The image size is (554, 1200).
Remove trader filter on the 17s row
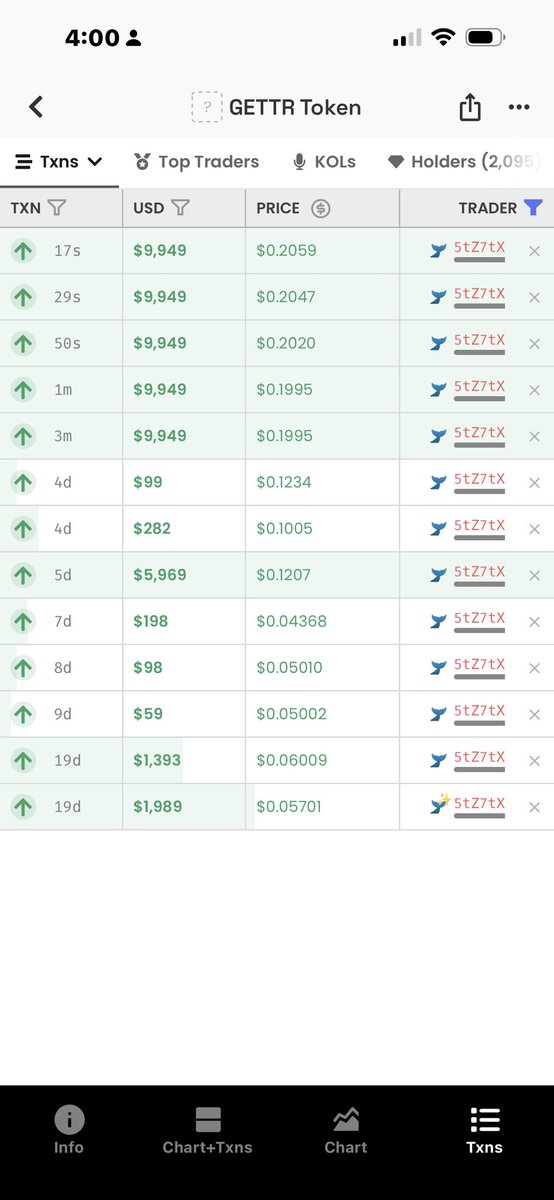(534, 251)
